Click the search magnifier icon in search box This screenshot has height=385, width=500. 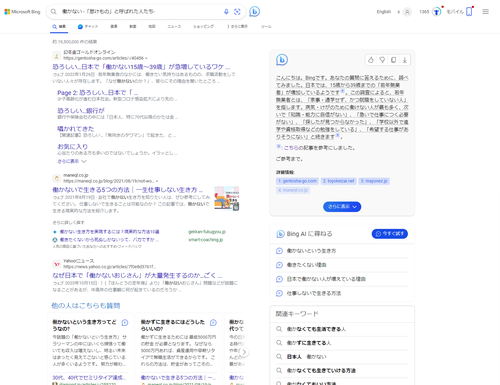point(53,12)
